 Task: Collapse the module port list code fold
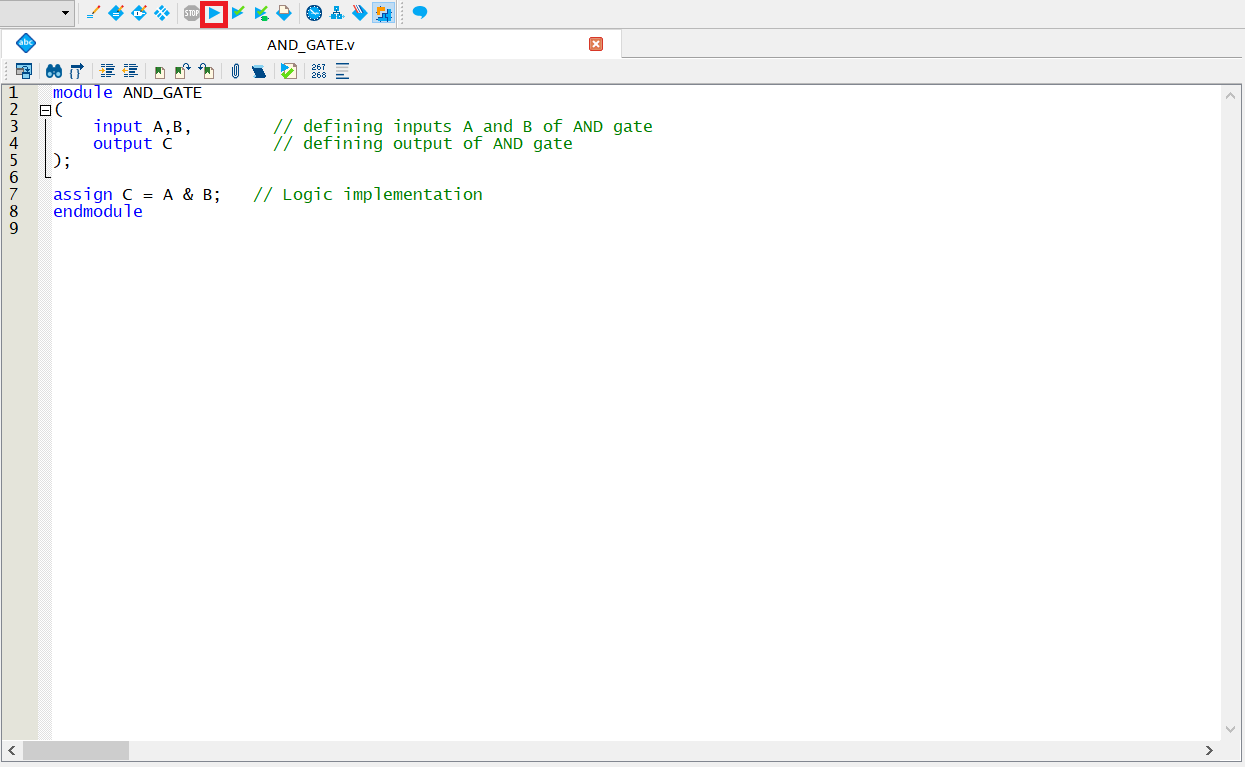(x=45, y=110)
